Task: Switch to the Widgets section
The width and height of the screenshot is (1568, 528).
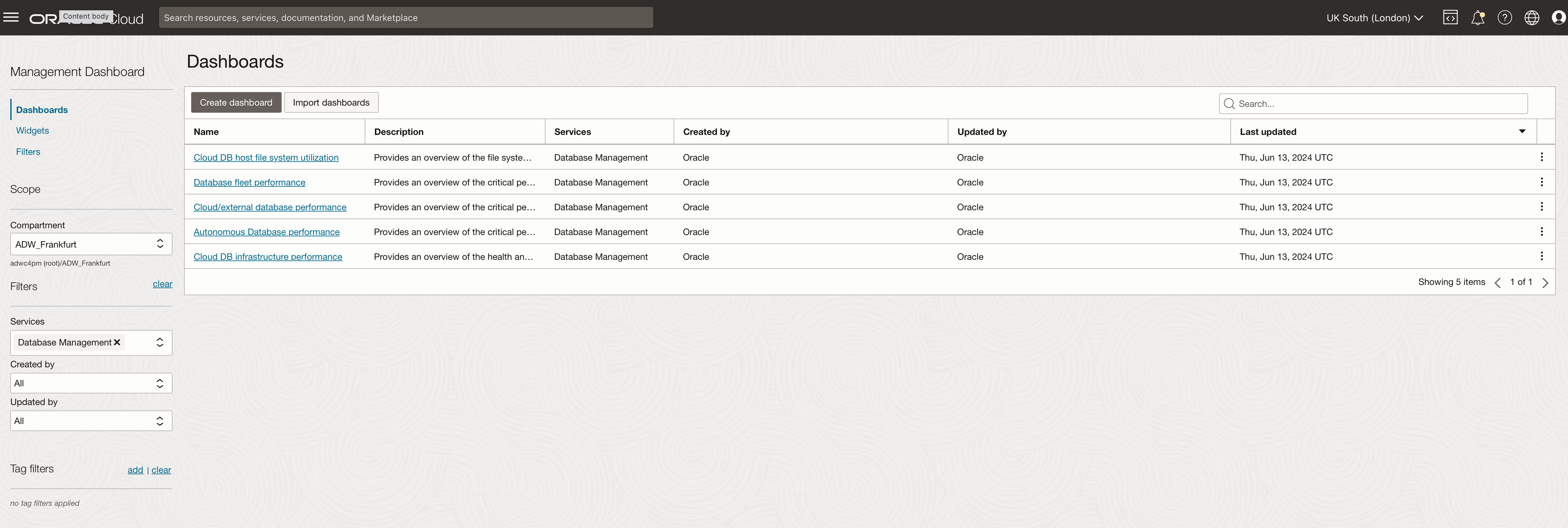Action: [x=32, y=130]
